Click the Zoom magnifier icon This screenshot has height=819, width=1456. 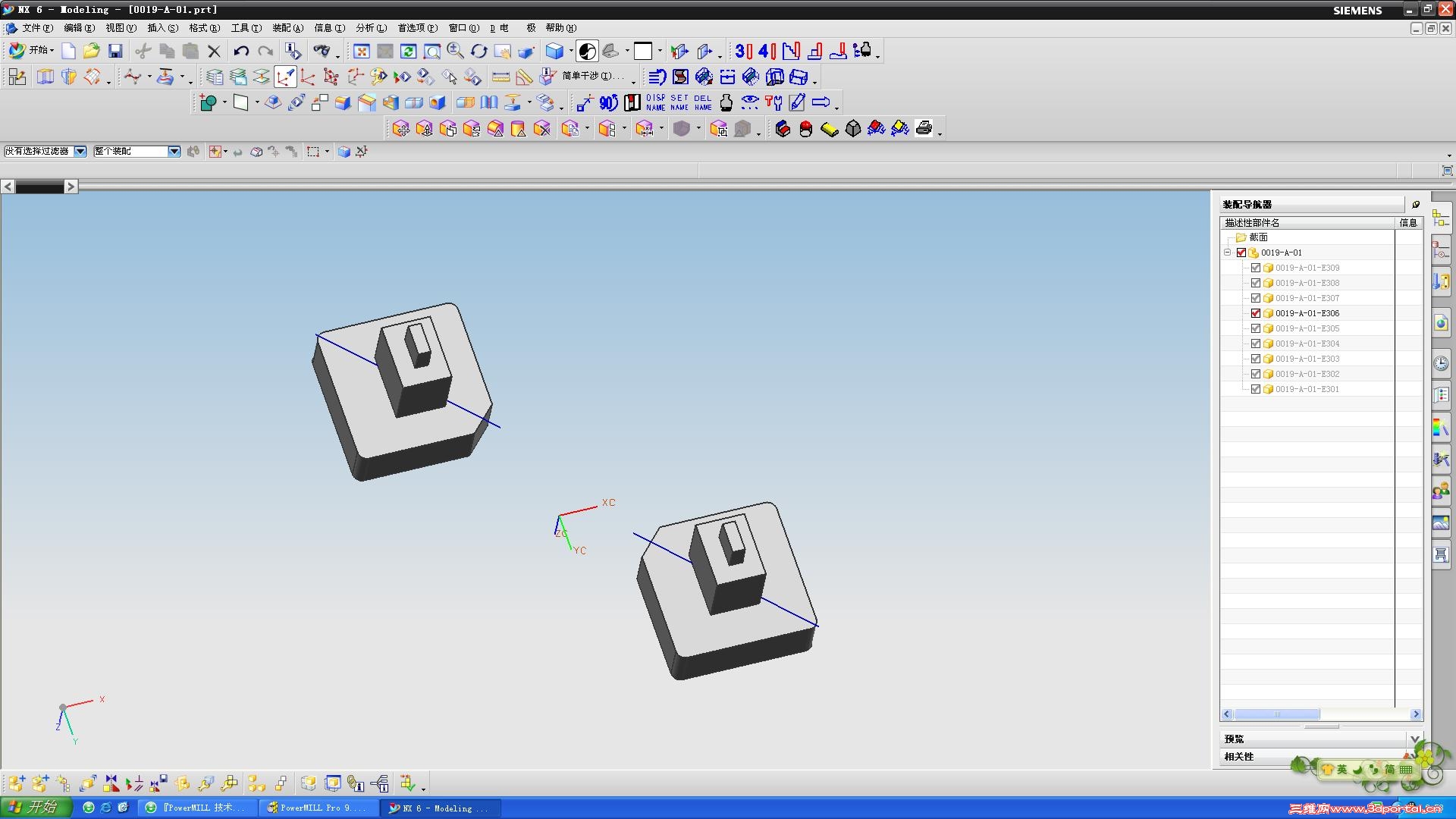tap(455, 51)
